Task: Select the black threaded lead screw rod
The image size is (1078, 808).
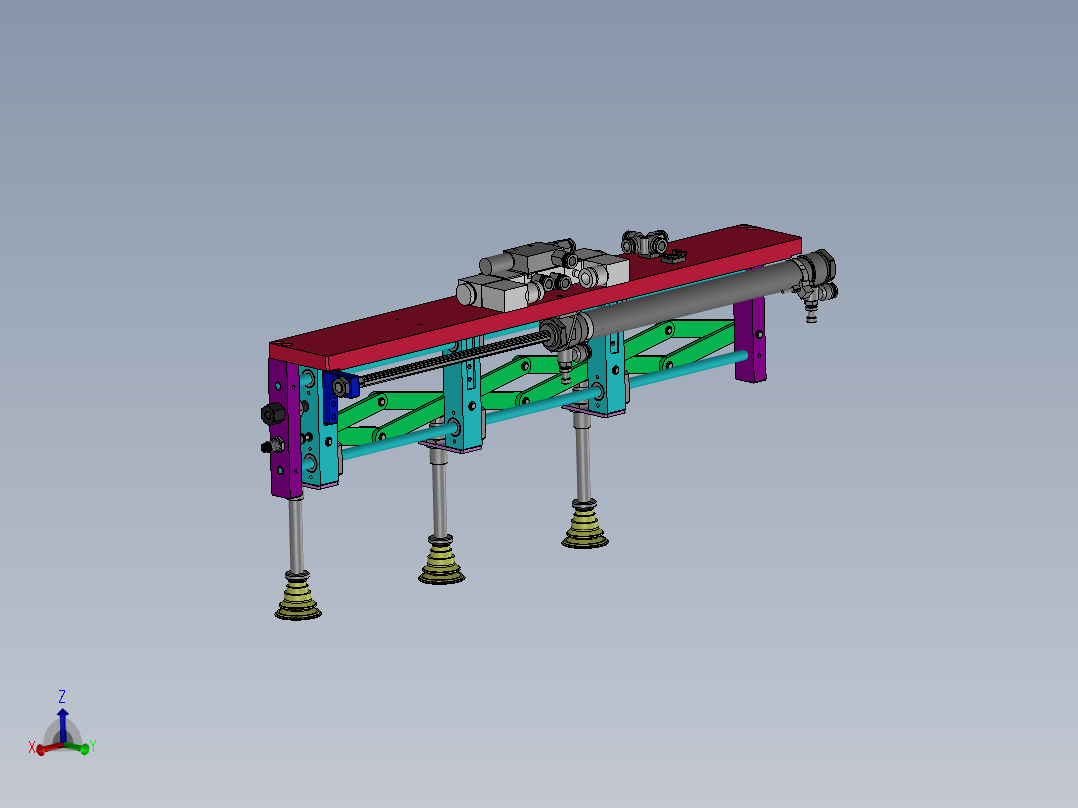Action: [x=454, y=359]
